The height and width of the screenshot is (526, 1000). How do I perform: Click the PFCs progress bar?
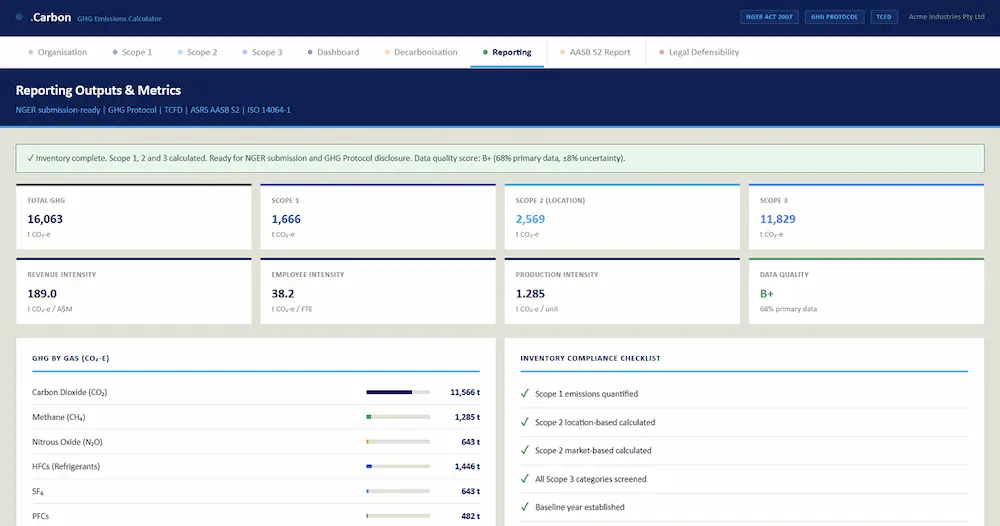pos(398,516)
